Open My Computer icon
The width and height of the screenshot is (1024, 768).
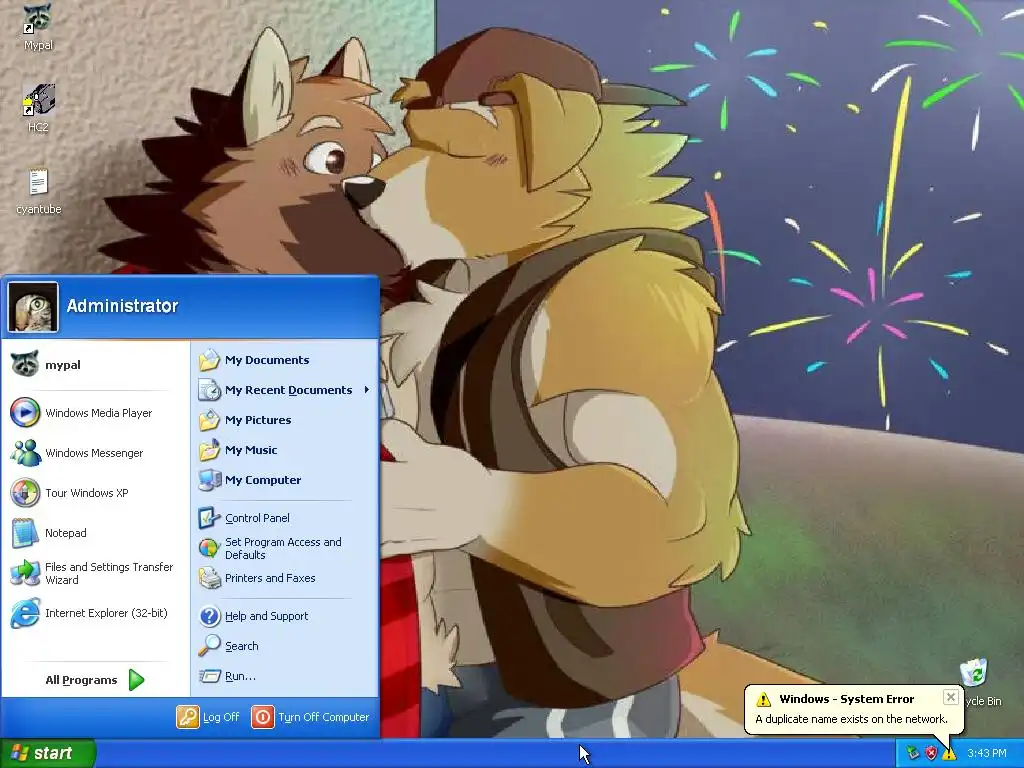(209, 480)
